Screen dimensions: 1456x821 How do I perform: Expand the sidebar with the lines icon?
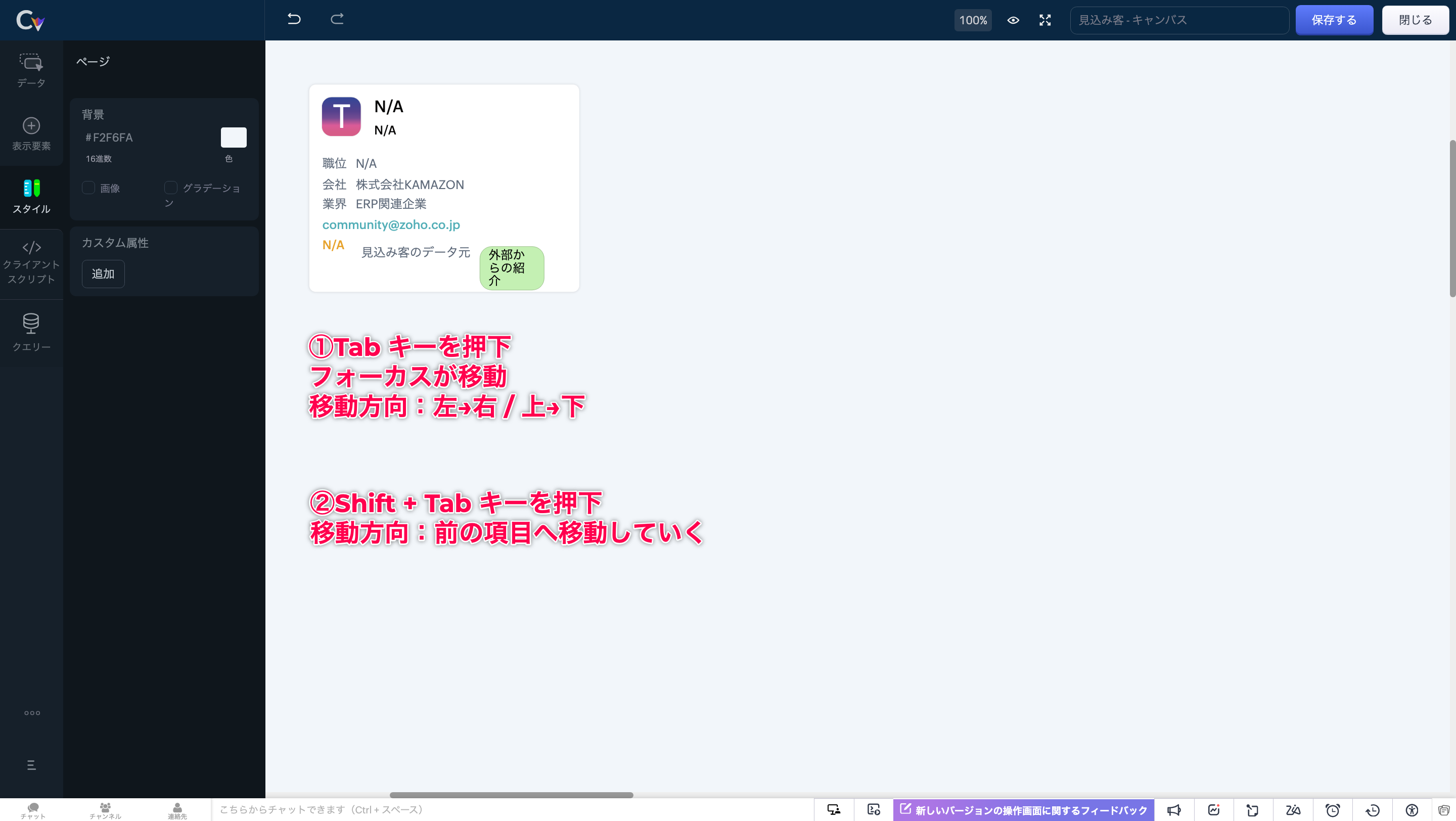[x=32, y=765]
